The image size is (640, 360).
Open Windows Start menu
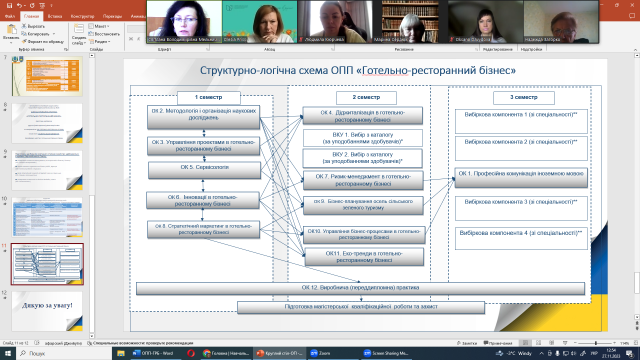click(x=8, y=353)
